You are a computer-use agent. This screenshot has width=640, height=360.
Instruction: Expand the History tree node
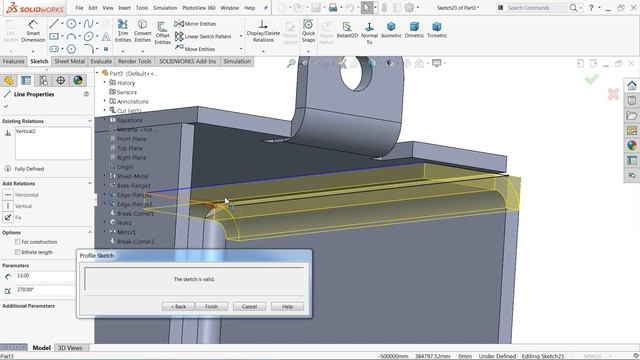coord(104,82)
